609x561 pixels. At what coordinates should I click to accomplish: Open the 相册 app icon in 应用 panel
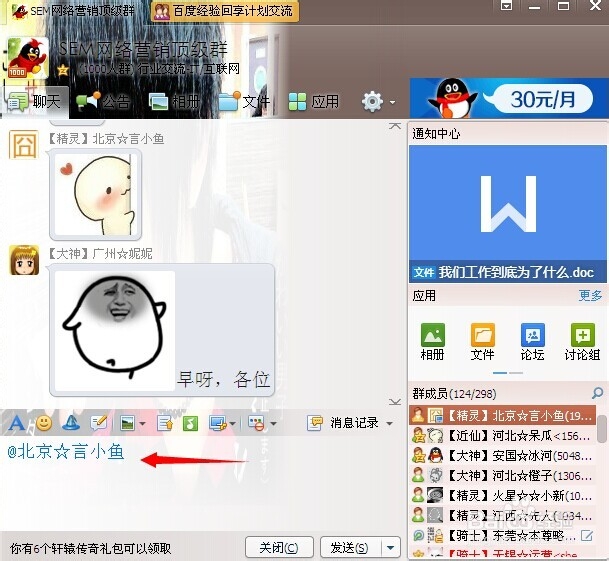(x=432, y=335)
